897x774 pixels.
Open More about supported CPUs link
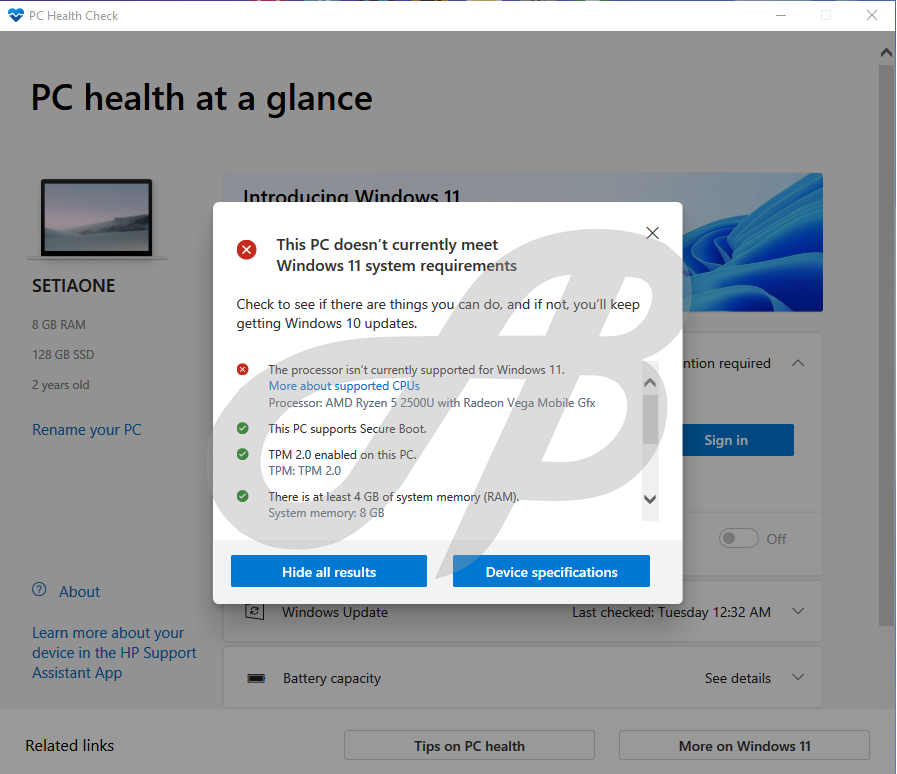(344, 386)
